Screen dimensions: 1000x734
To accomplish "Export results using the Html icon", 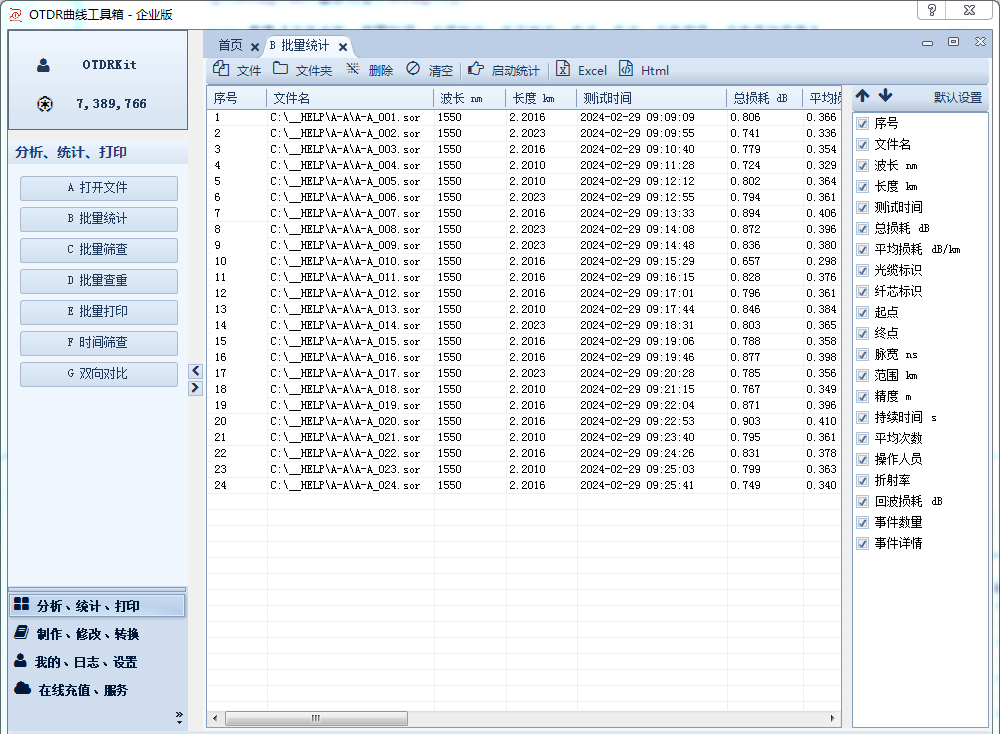I will 626,69.
